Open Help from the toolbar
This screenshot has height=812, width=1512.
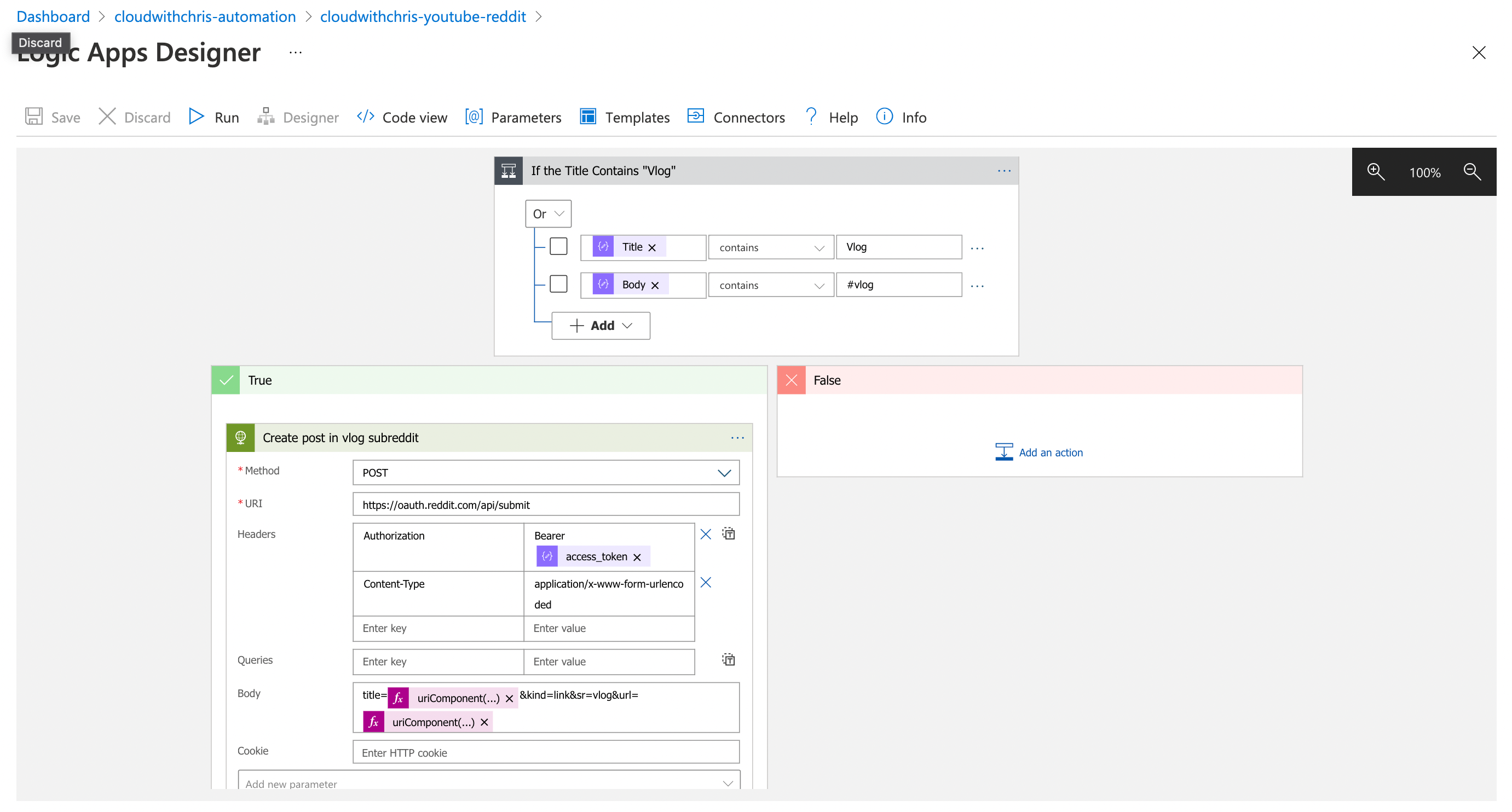click(x=830, y=117)
